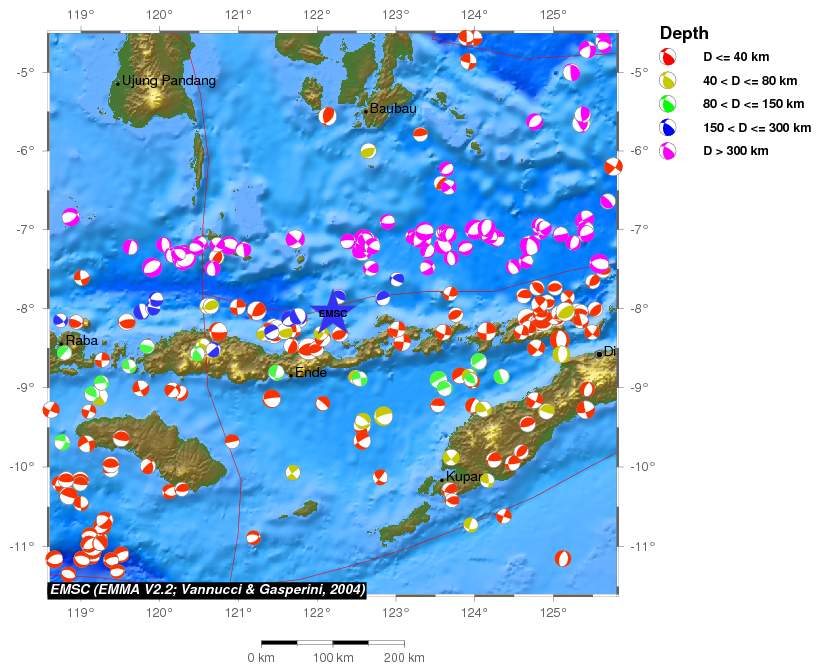Select the "Ende" city label
Viewport: 821px width, 672px height.
pyautogui.click(x=311, y=372)
